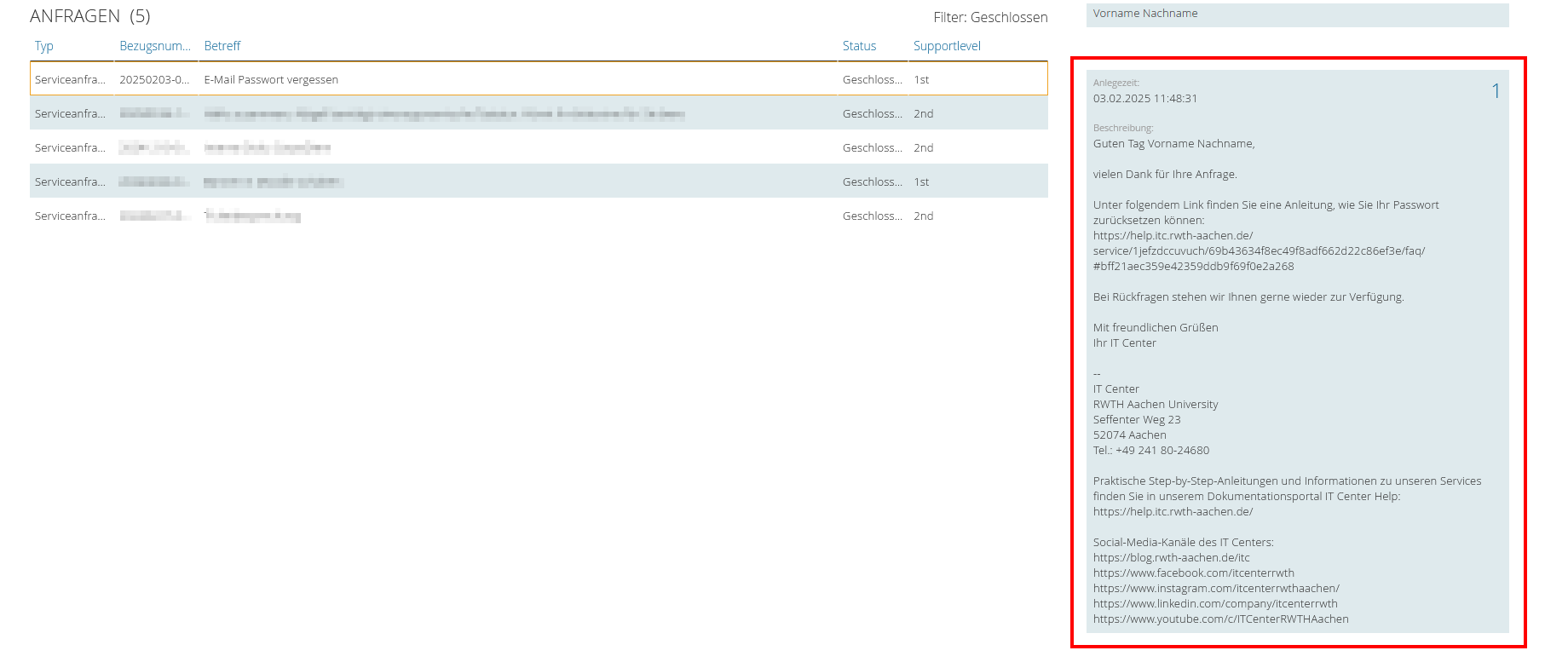1568x662 pixels.
Task: Click the 'Beschreibung:' label
Action: point(1123,129)
